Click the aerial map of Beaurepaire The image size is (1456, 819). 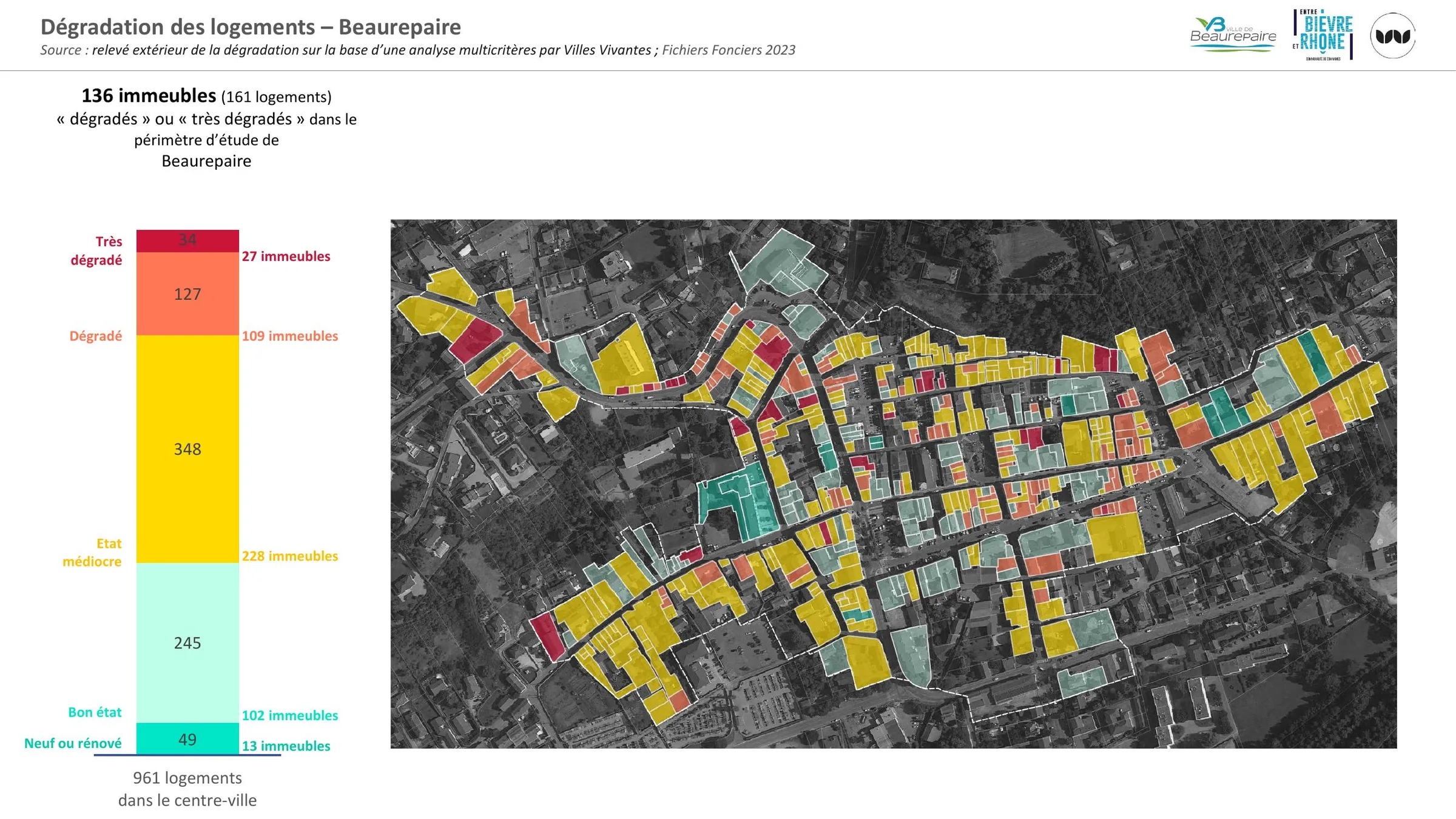(893, 484)
